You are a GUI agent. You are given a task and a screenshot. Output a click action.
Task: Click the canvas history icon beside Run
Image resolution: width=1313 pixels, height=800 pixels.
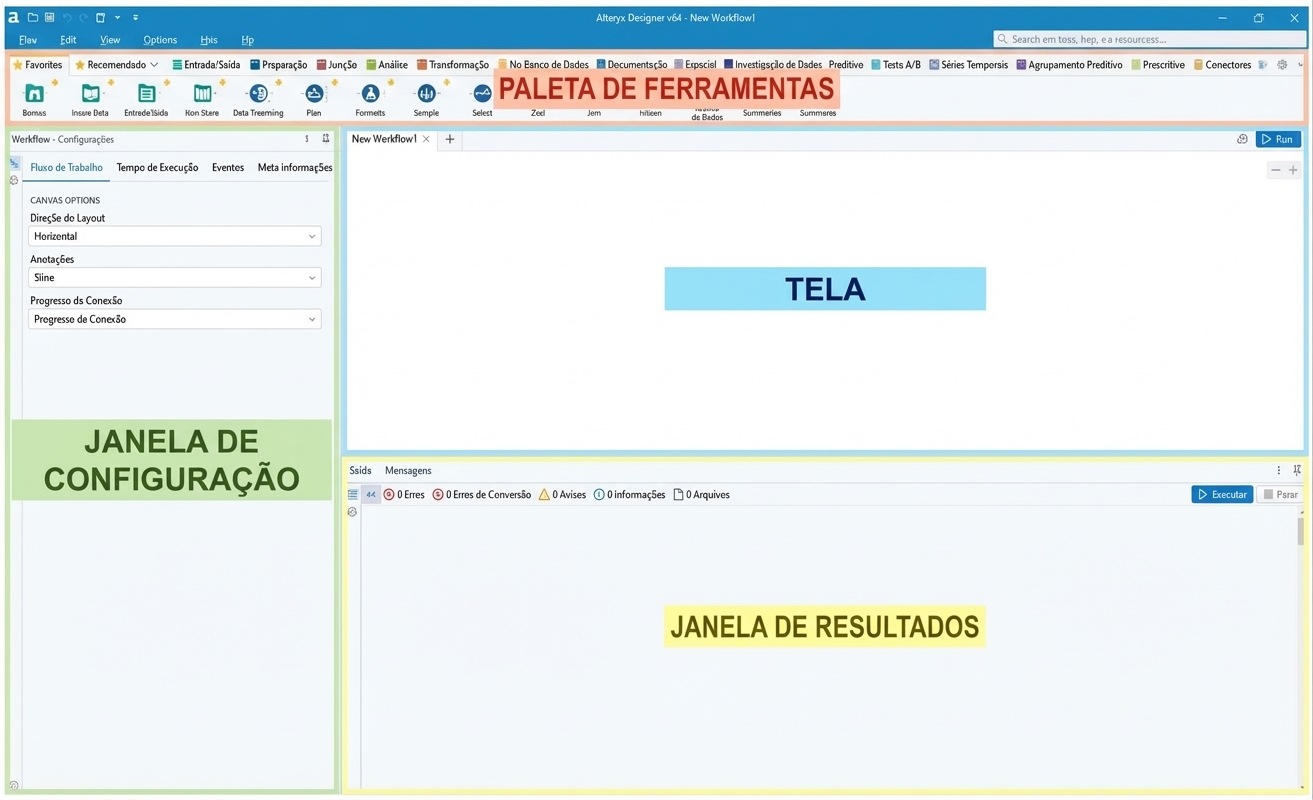[1242, 139]
